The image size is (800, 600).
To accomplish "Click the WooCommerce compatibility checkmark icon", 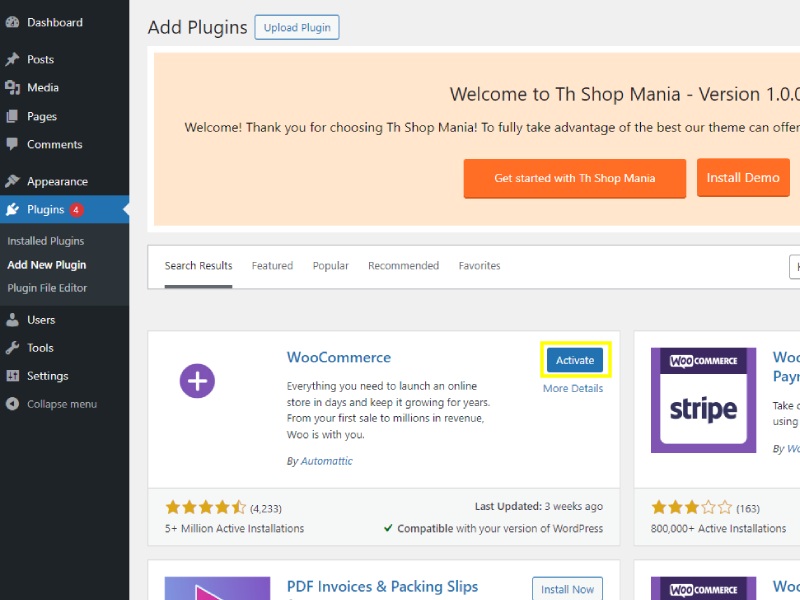I will point(388,528).
